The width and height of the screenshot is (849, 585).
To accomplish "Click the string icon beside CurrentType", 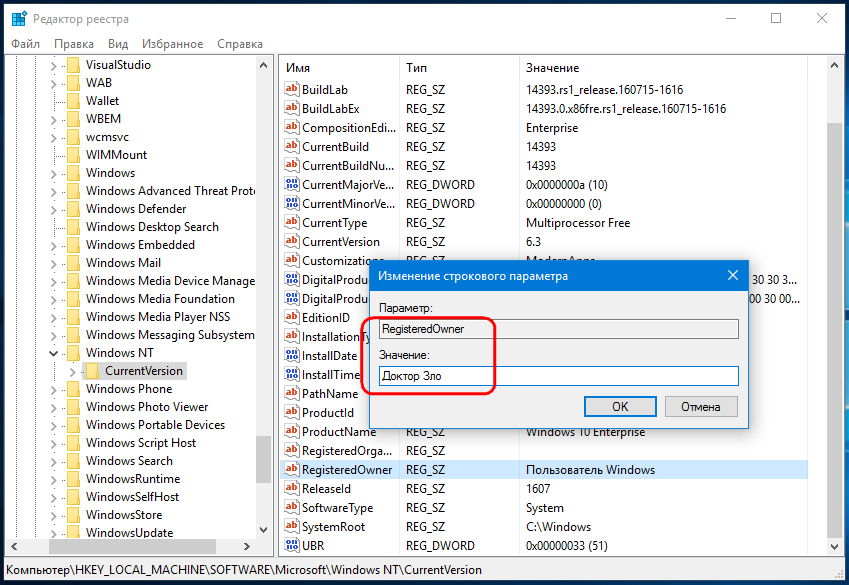I will coord(291,222).
